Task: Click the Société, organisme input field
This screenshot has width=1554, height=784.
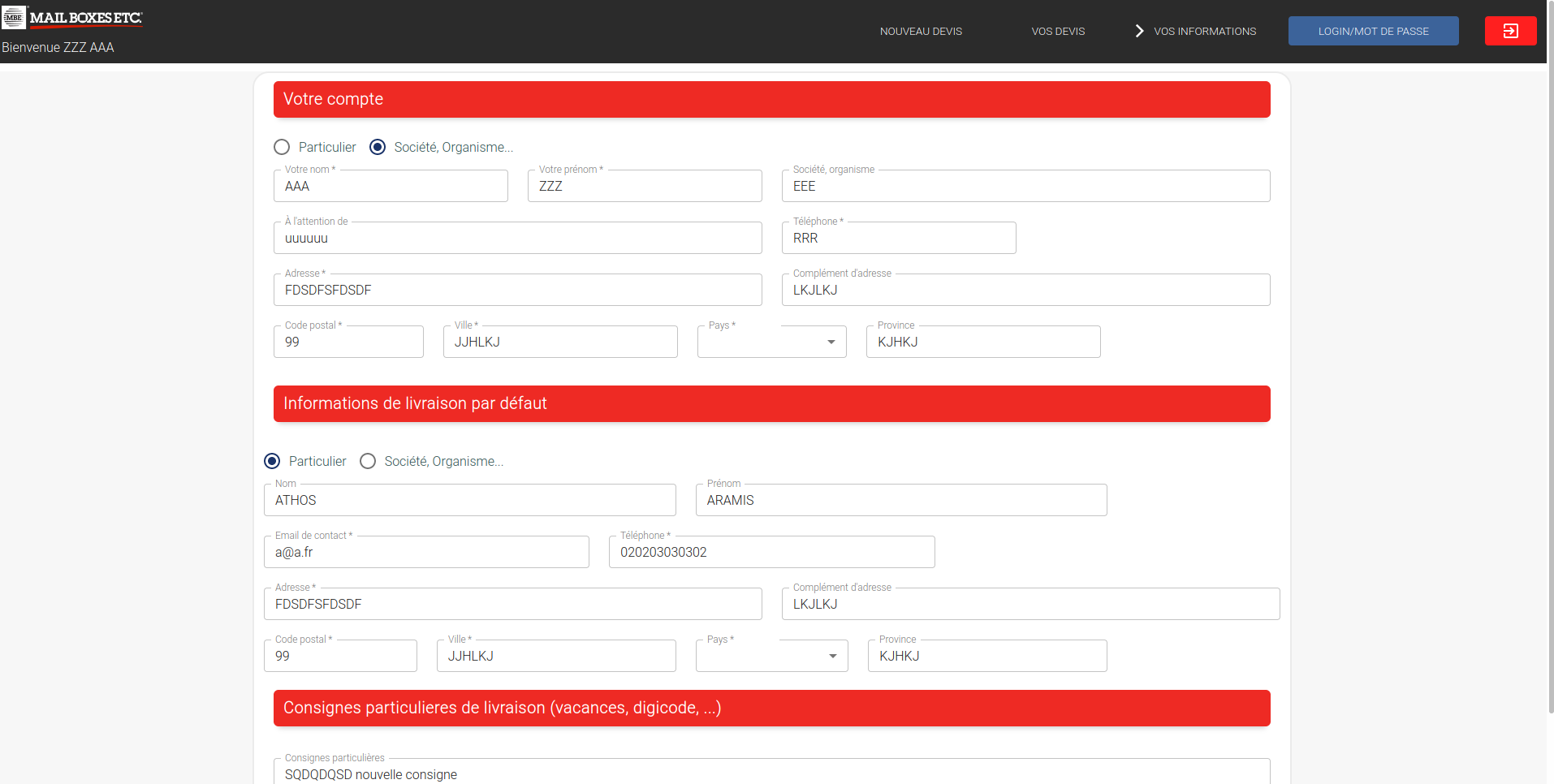Action: [1025, 186]
